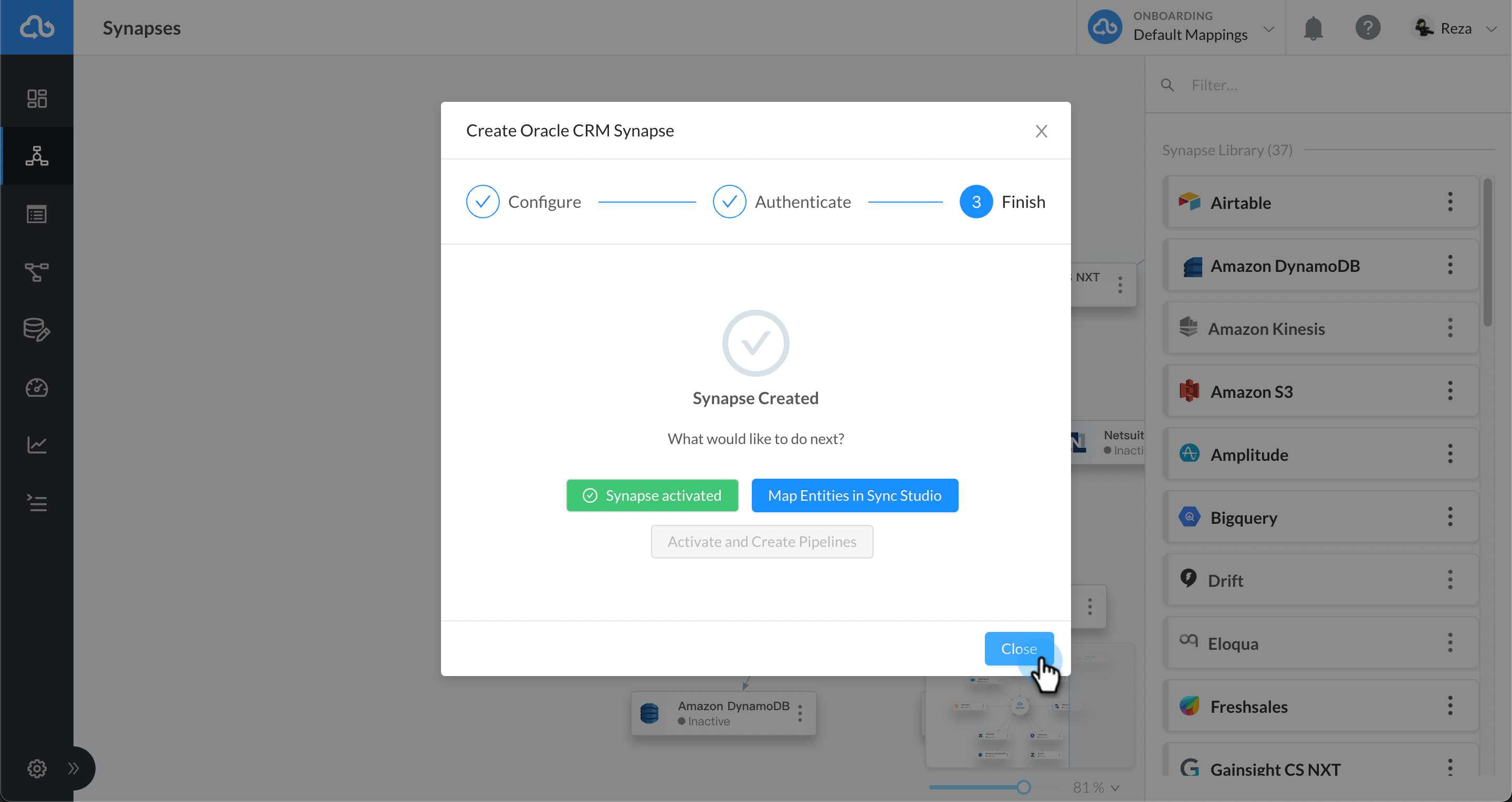Open the line chart analytics icon in the sidebar
The image size is (1512, 802).
point(37,445)
